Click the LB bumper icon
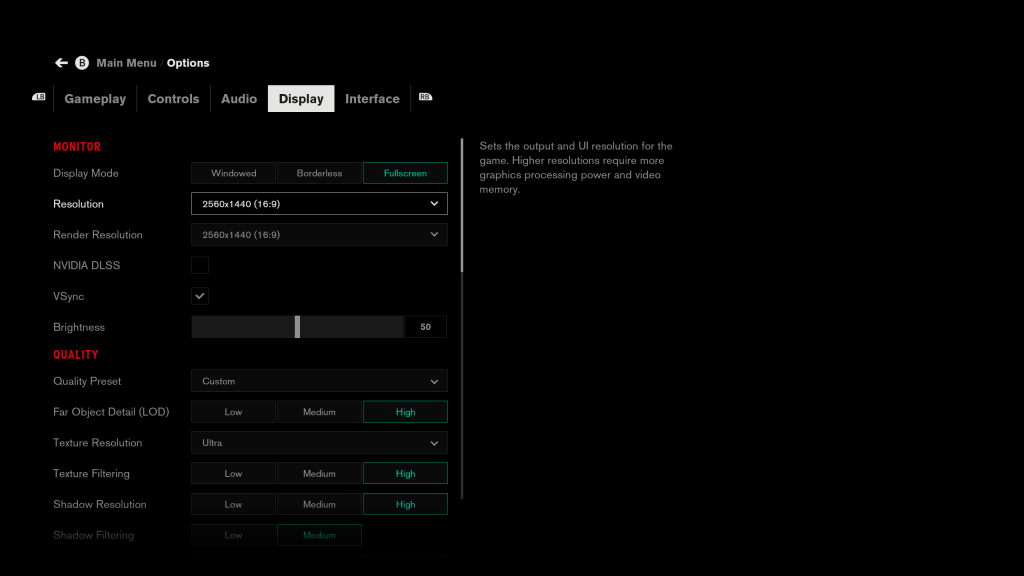This screenshot has width=1024, height=576. 39,97
